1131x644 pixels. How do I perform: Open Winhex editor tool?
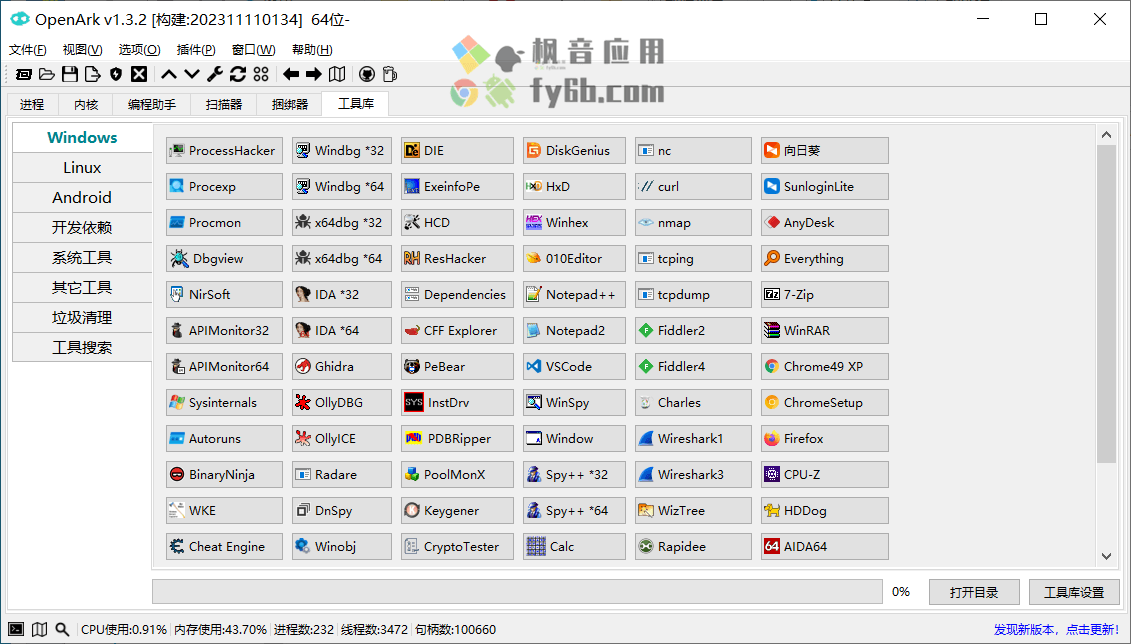(574, 223)
